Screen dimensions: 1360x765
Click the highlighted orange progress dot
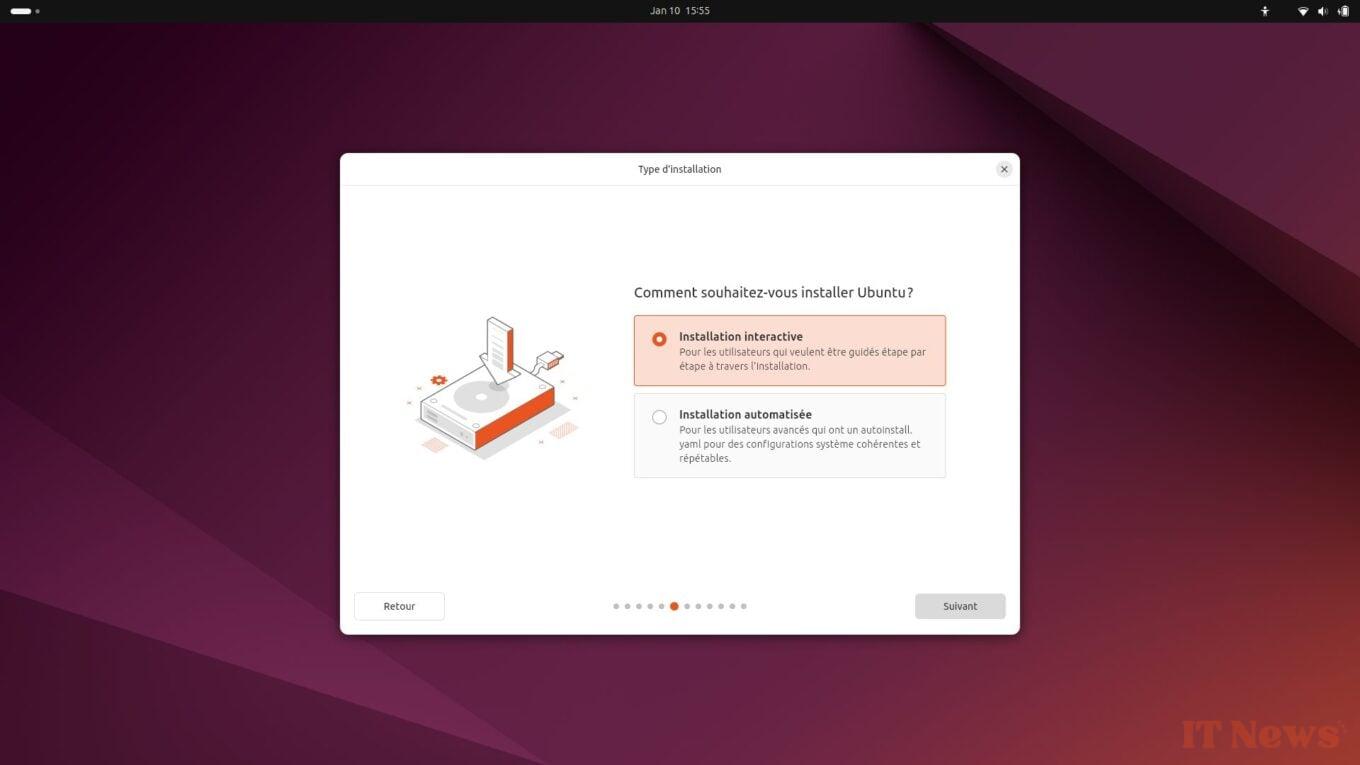click(x=674, y=606)
